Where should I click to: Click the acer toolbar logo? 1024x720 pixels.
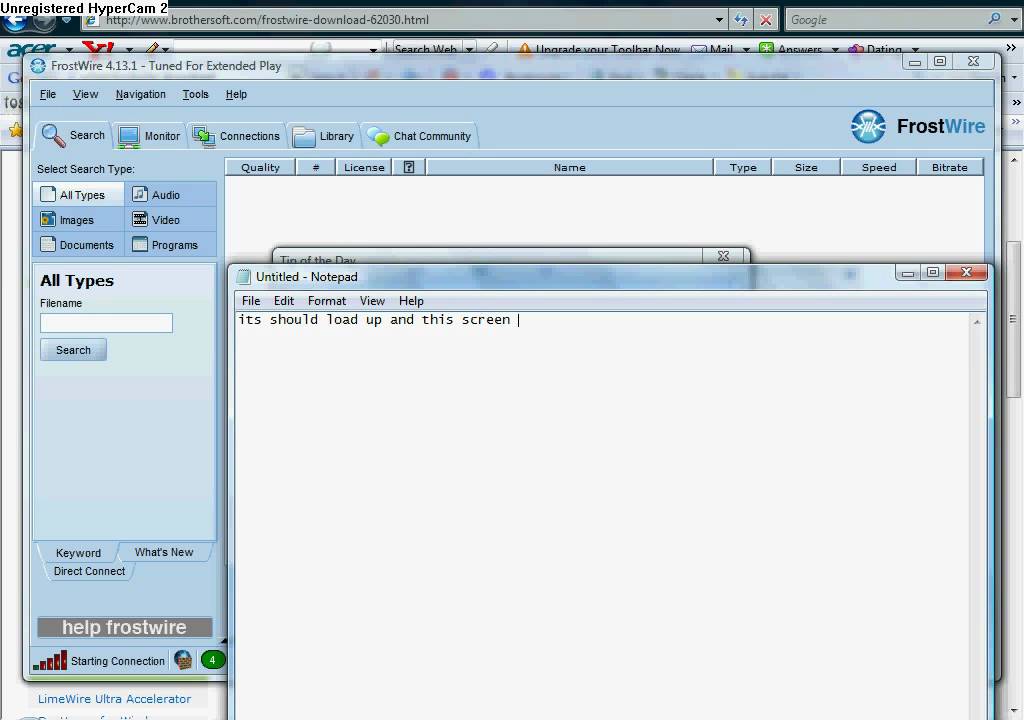31,50
